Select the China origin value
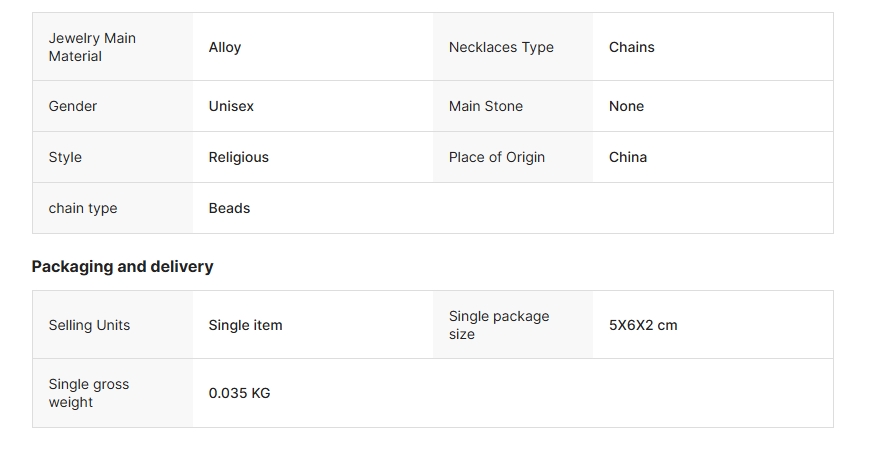This screenshot has height=450, width=879. click(x=628, y=157)
